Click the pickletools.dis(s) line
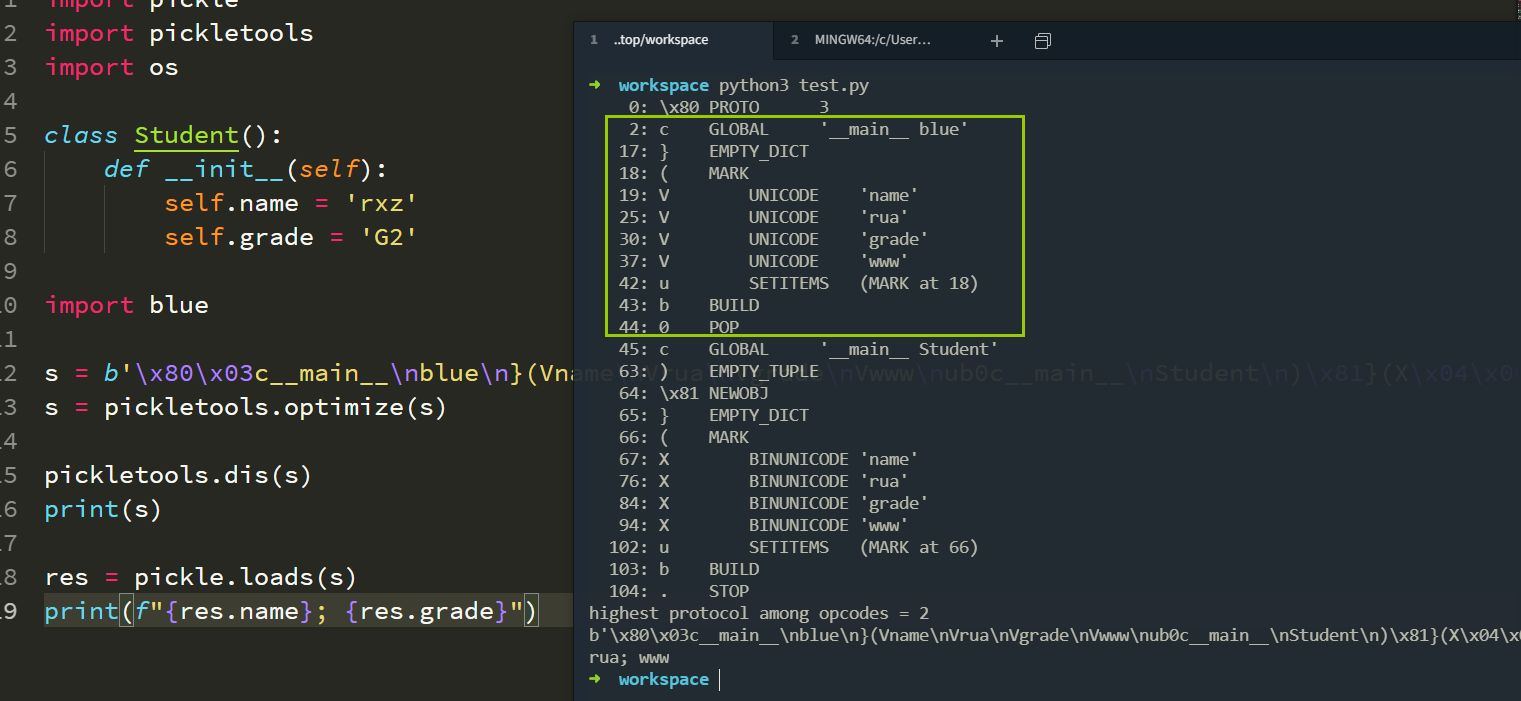Viewport: 1521px width, 701px height. (x=178, y=476)
